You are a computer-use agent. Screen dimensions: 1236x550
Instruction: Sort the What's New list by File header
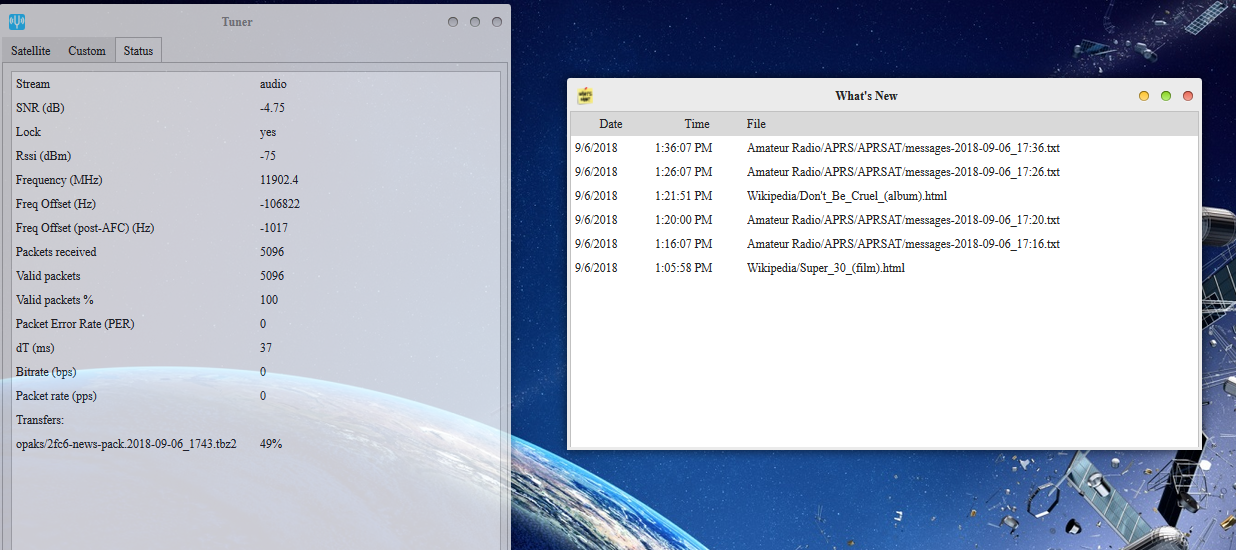coord(756,124)
